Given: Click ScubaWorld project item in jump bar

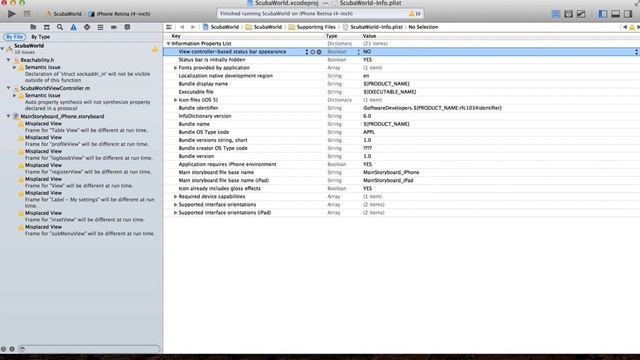Looking at the screenshot, I should click(221, 27).
